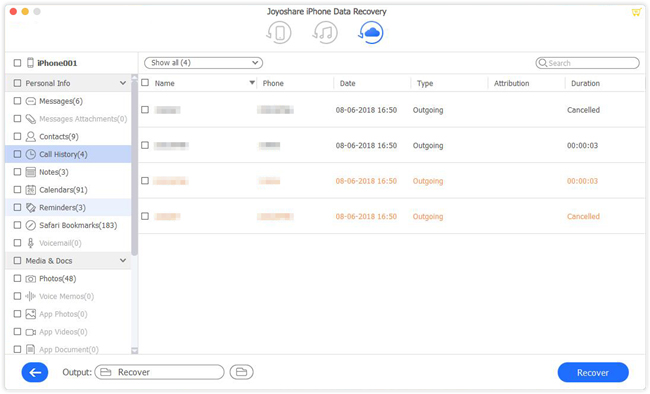Click the Messages Attachments paperclip icon
650x394 pixels.
[31, 119]
